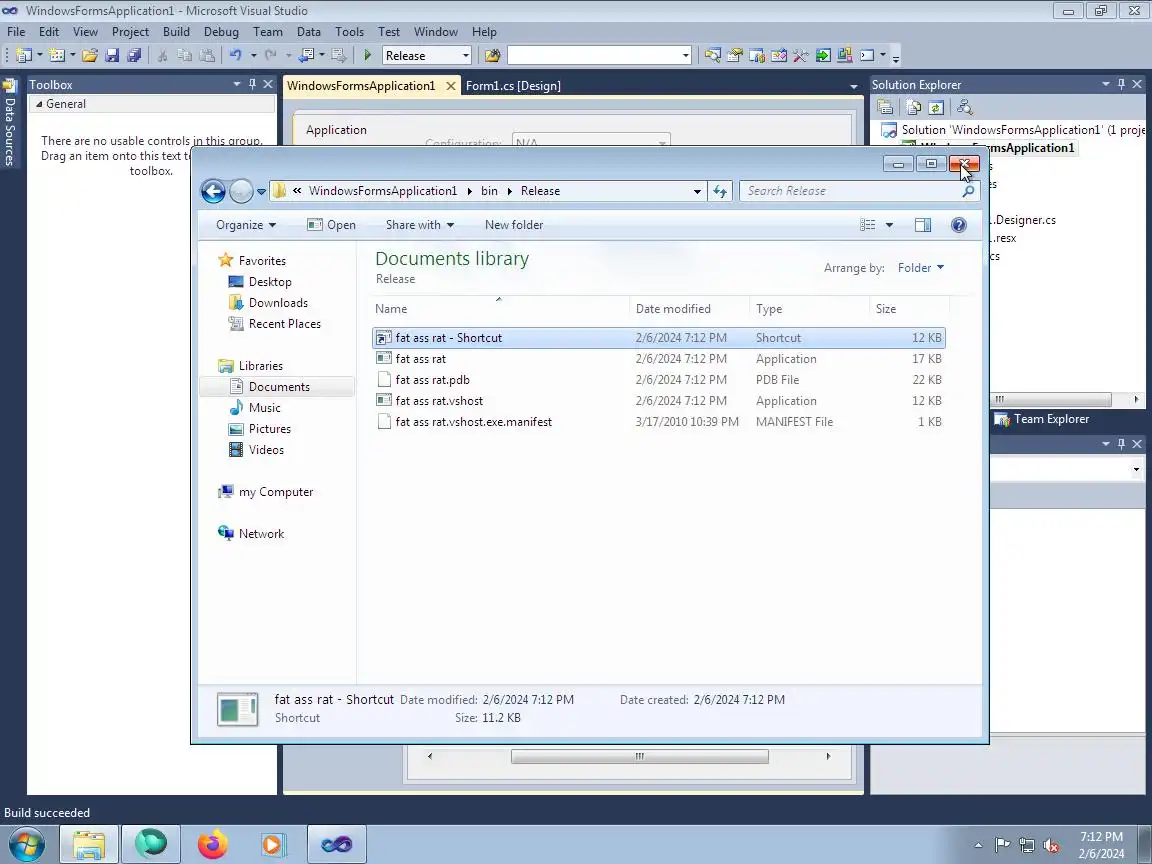Click the Open File folder icon
Screen dimensions: 1152x864
(90, 55)
